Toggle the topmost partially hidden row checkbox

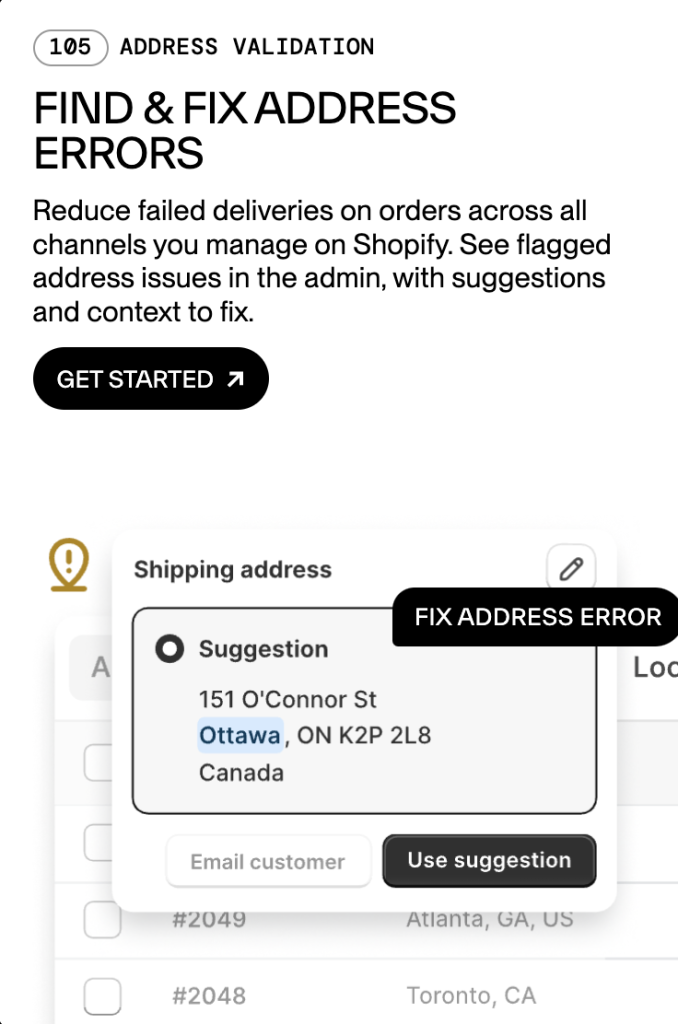click(99, 762)
